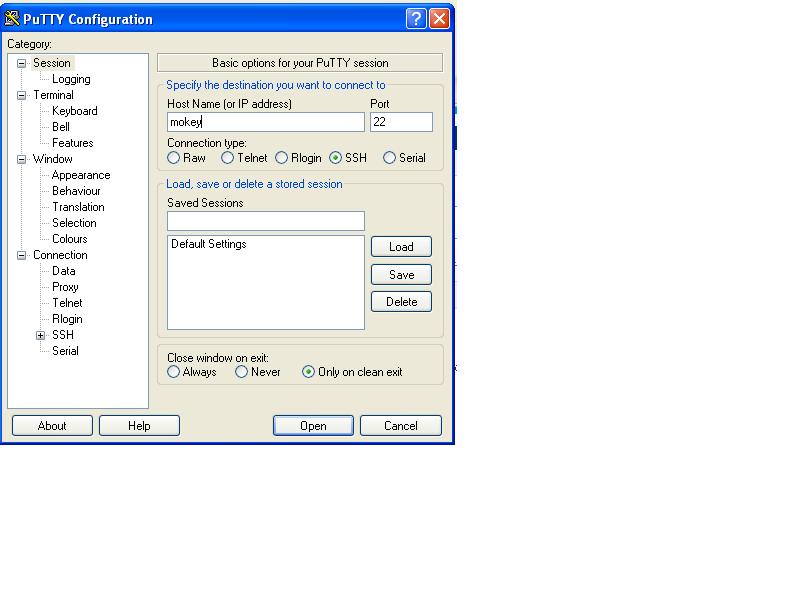Viewport: 800px width, 600px height.
Task: Expand the SSH tree node
Action: point(41,335)
